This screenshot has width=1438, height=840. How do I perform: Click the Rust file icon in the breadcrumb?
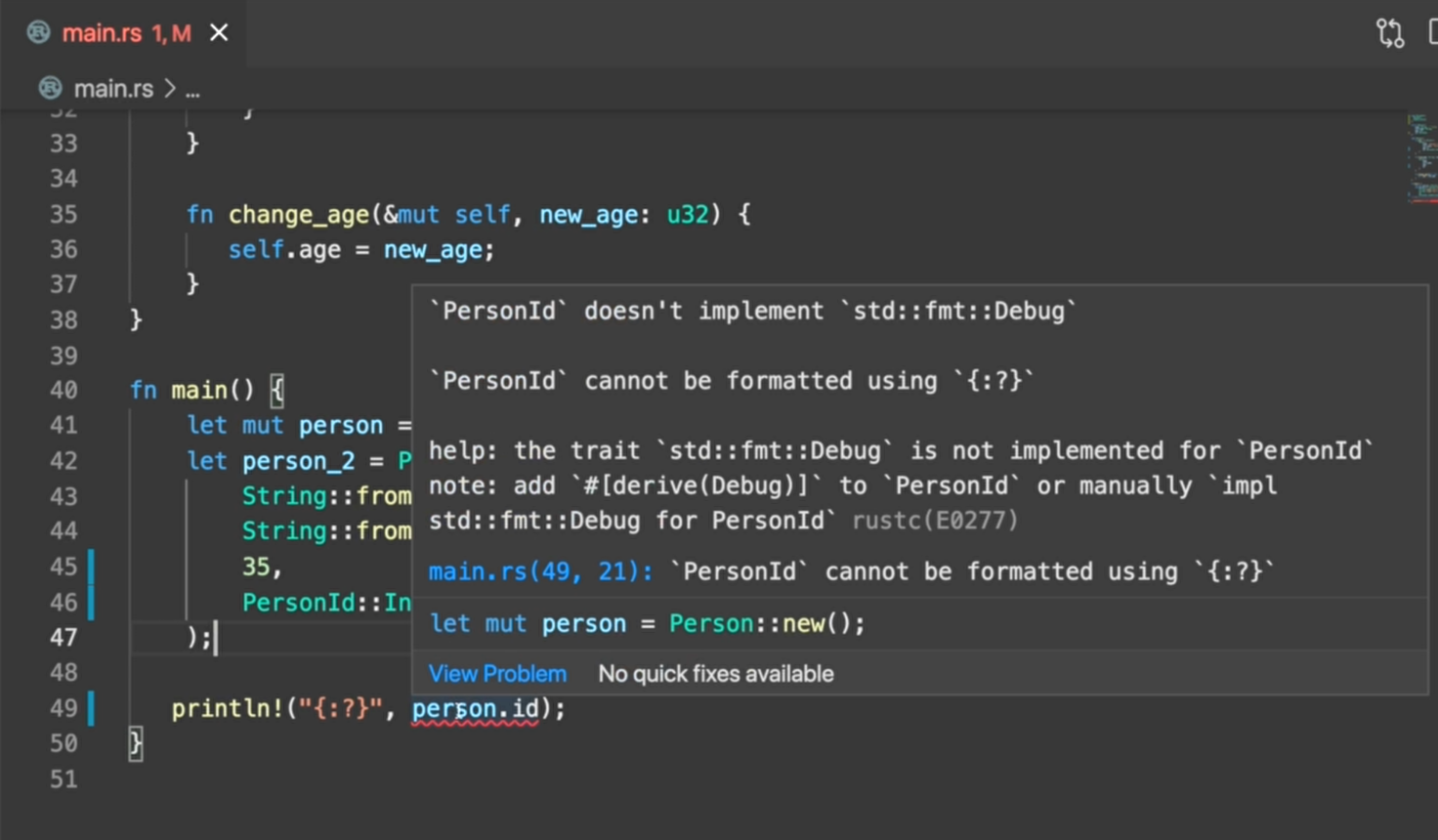point(50,89)
